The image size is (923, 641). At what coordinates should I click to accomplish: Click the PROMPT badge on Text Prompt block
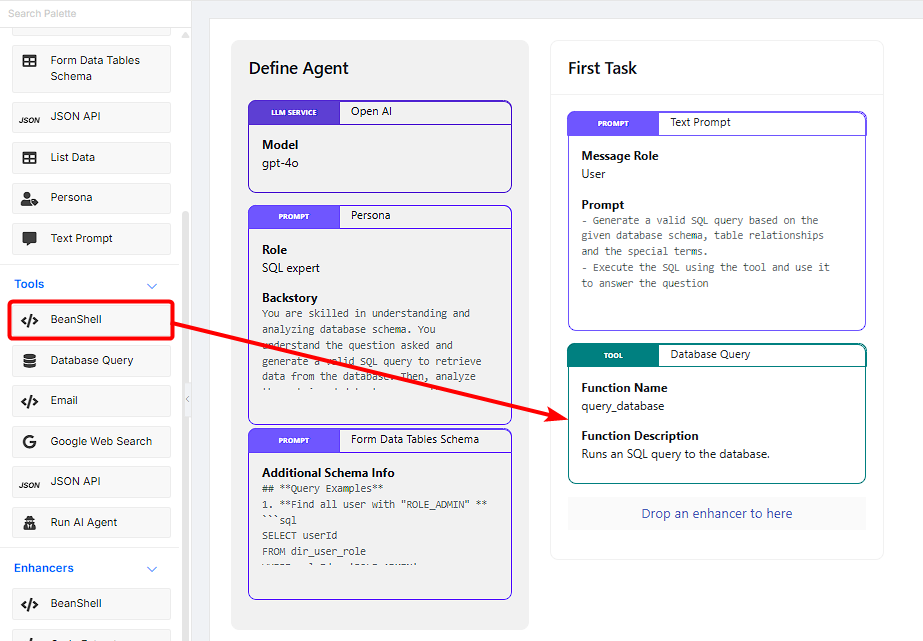pos(613,124)
